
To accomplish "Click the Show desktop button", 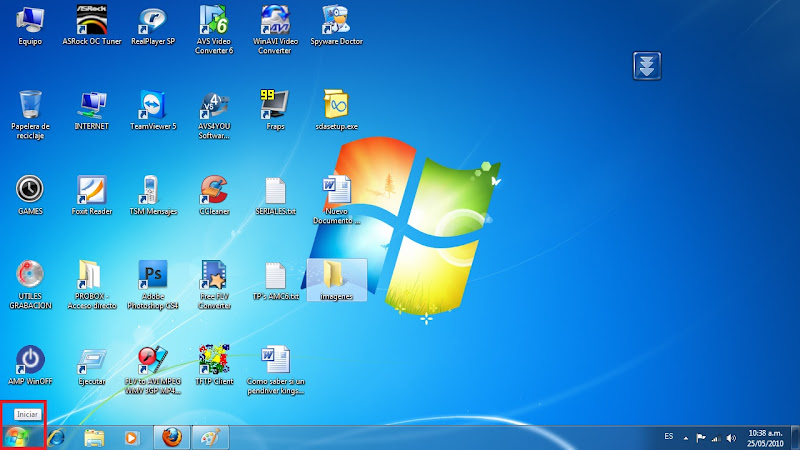I will [795, 438].
